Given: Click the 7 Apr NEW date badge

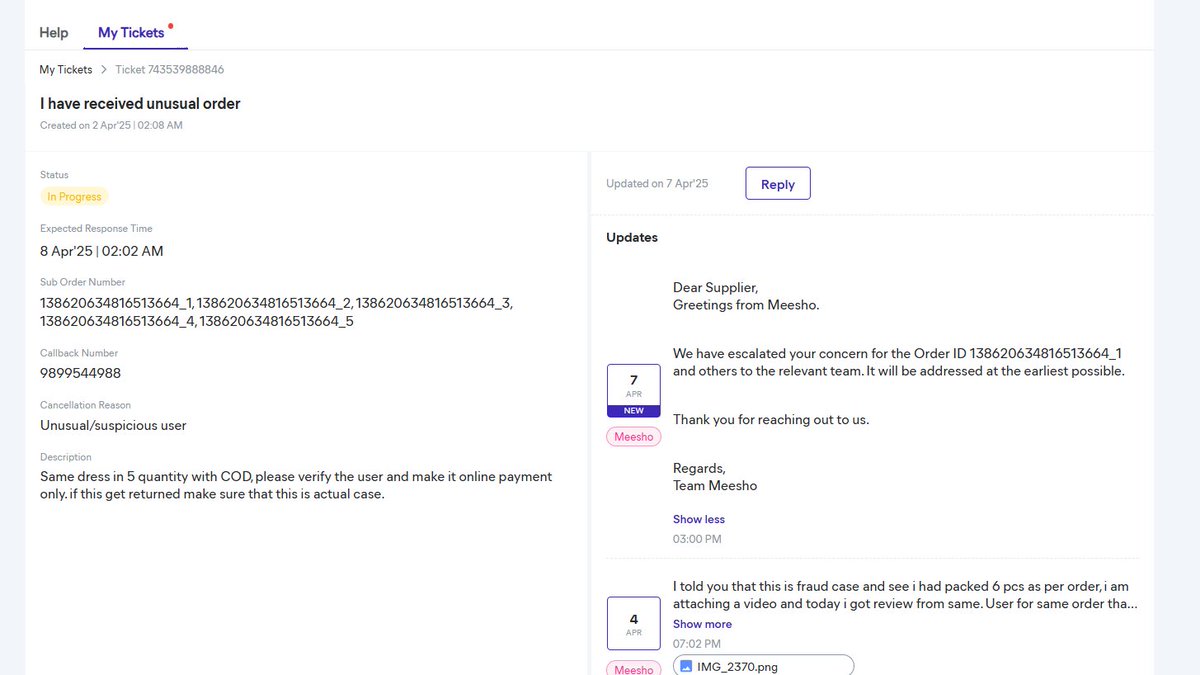Looking at the screenshot, I should click(x=634, y=391).
